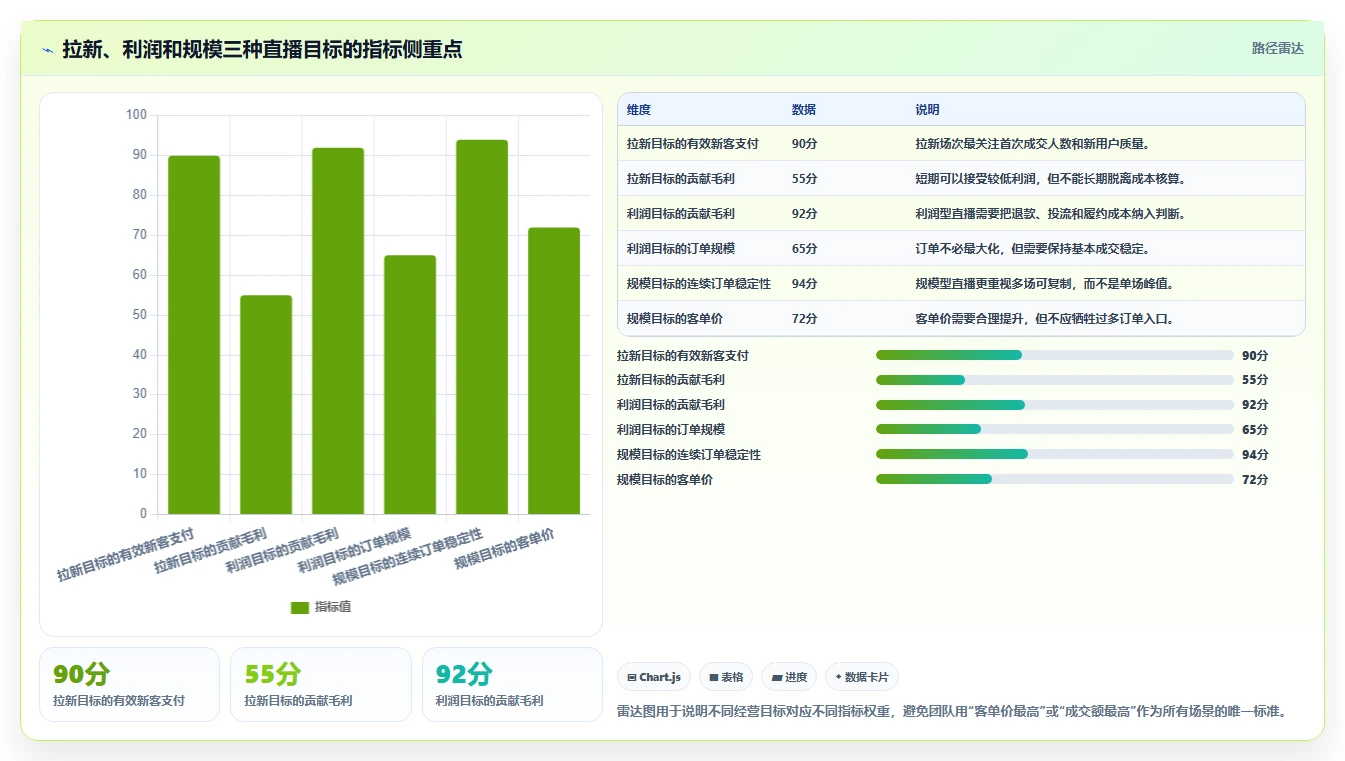Viewport: 1345px width, 761px height.
Task: Open the 92分 data card
Action: pos(512,684)
